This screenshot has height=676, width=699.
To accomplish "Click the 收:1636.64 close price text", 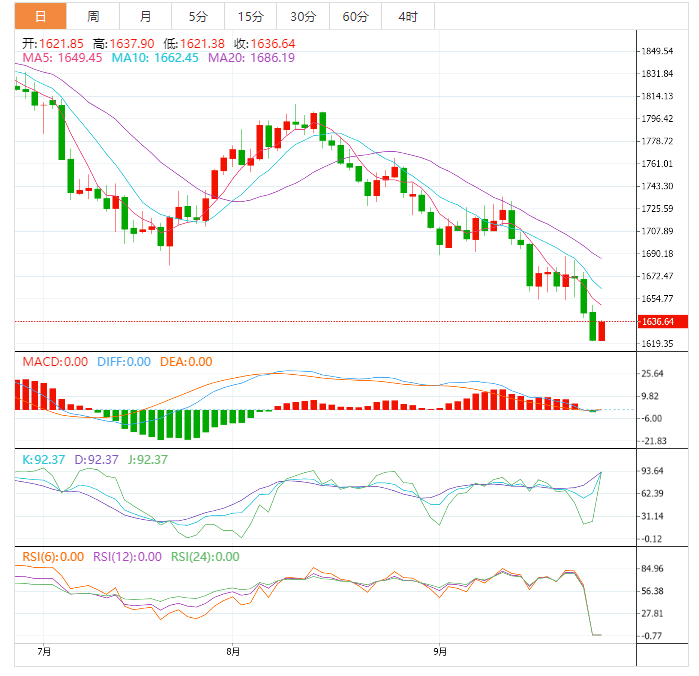I will 265,44.
